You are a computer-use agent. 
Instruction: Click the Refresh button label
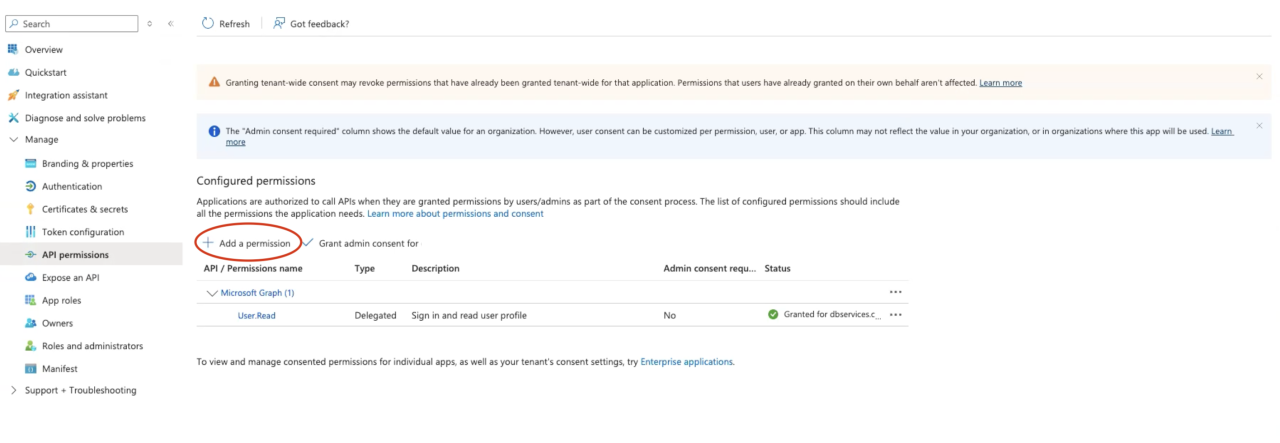(x=234, y=24)
